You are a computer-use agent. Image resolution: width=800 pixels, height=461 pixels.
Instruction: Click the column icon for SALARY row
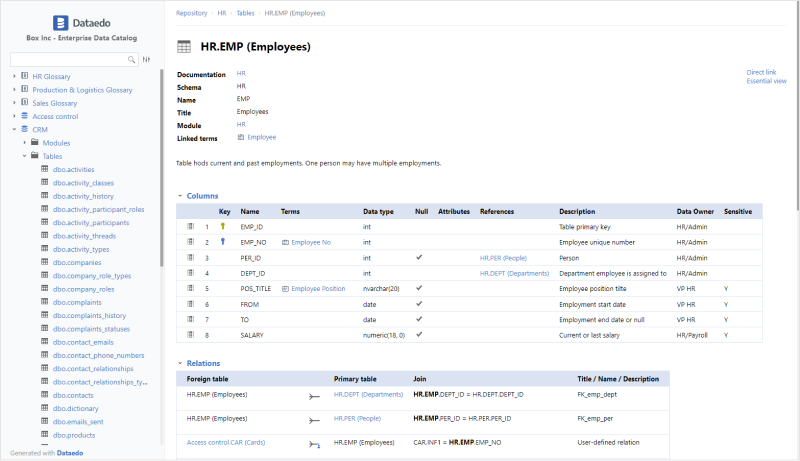pyautogui.click(x=191, y=334)
